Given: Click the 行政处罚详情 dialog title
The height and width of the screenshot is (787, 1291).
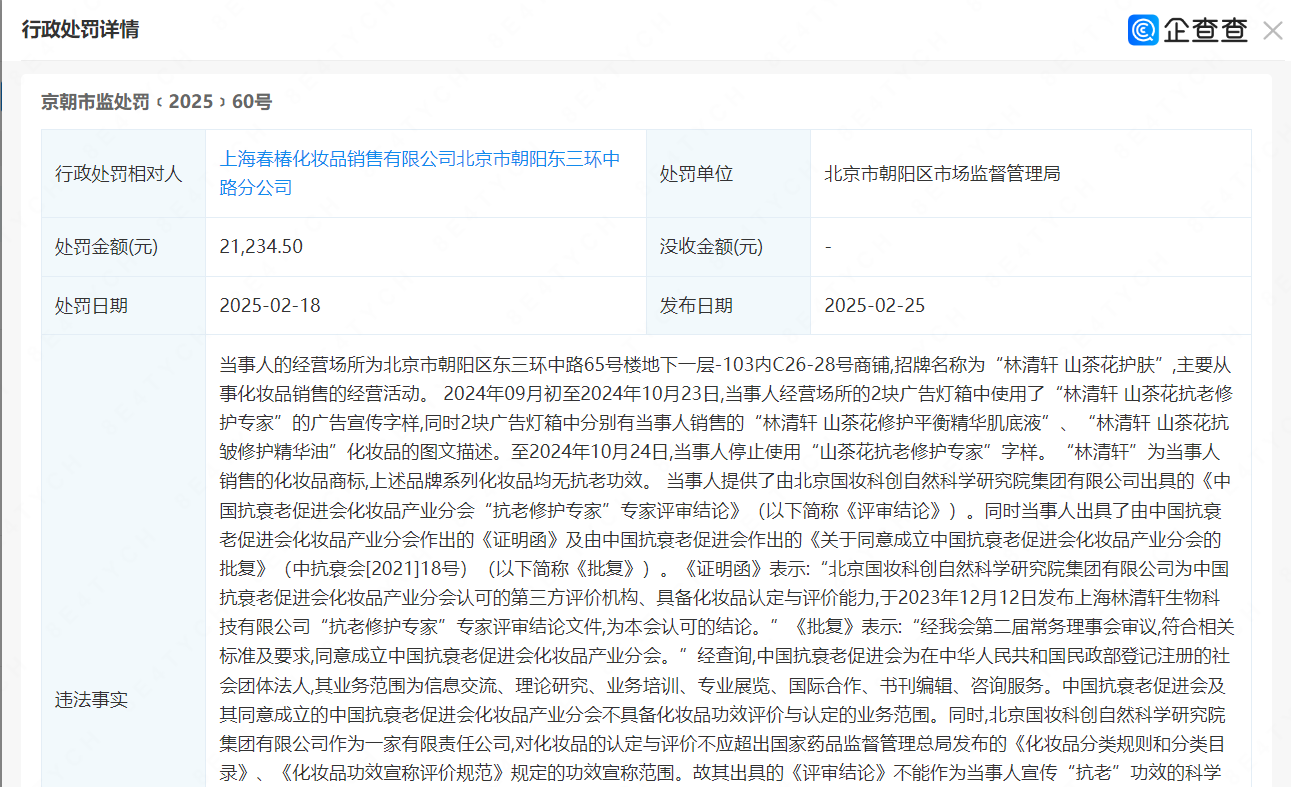Looking at the screenshot, I should point(81,30).
